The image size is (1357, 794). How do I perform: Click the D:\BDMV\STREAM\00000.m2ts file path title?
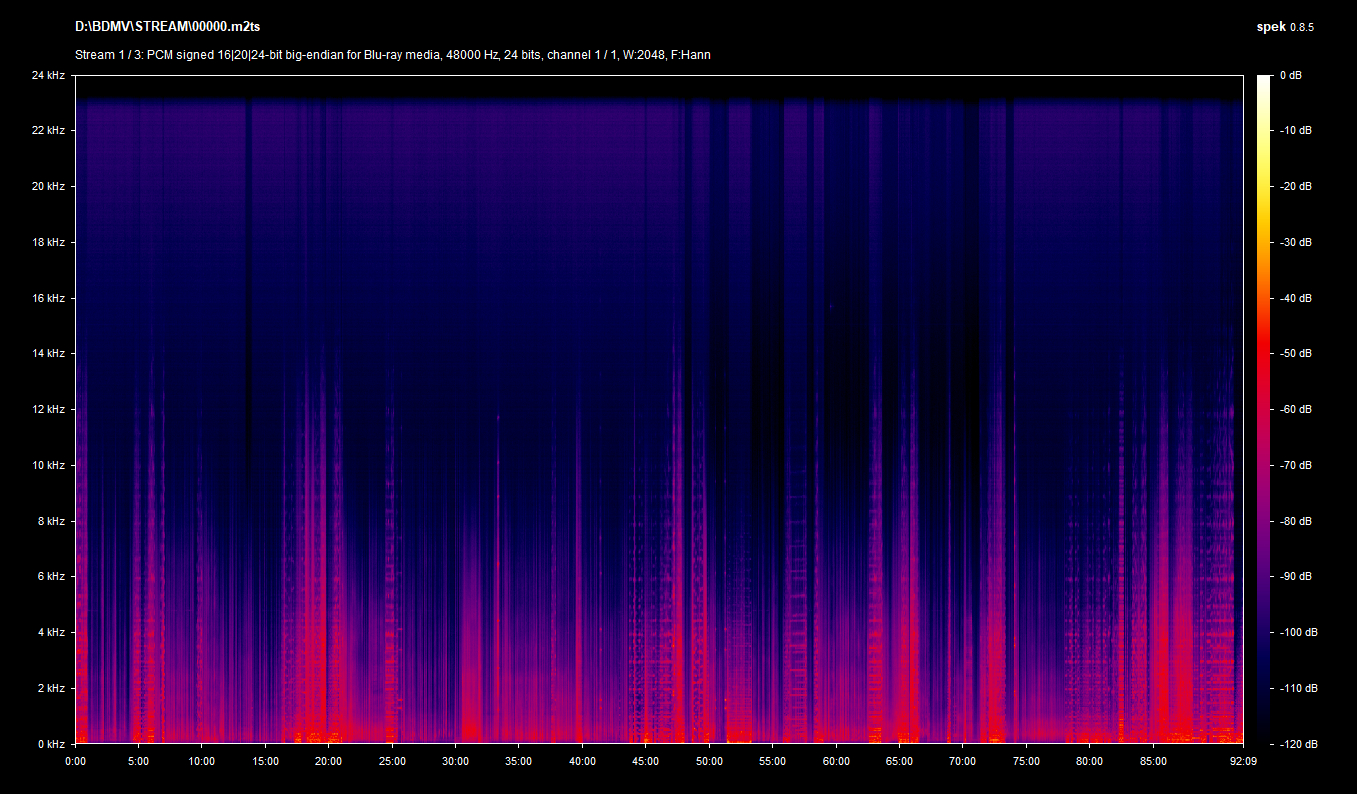pos(167,26)
